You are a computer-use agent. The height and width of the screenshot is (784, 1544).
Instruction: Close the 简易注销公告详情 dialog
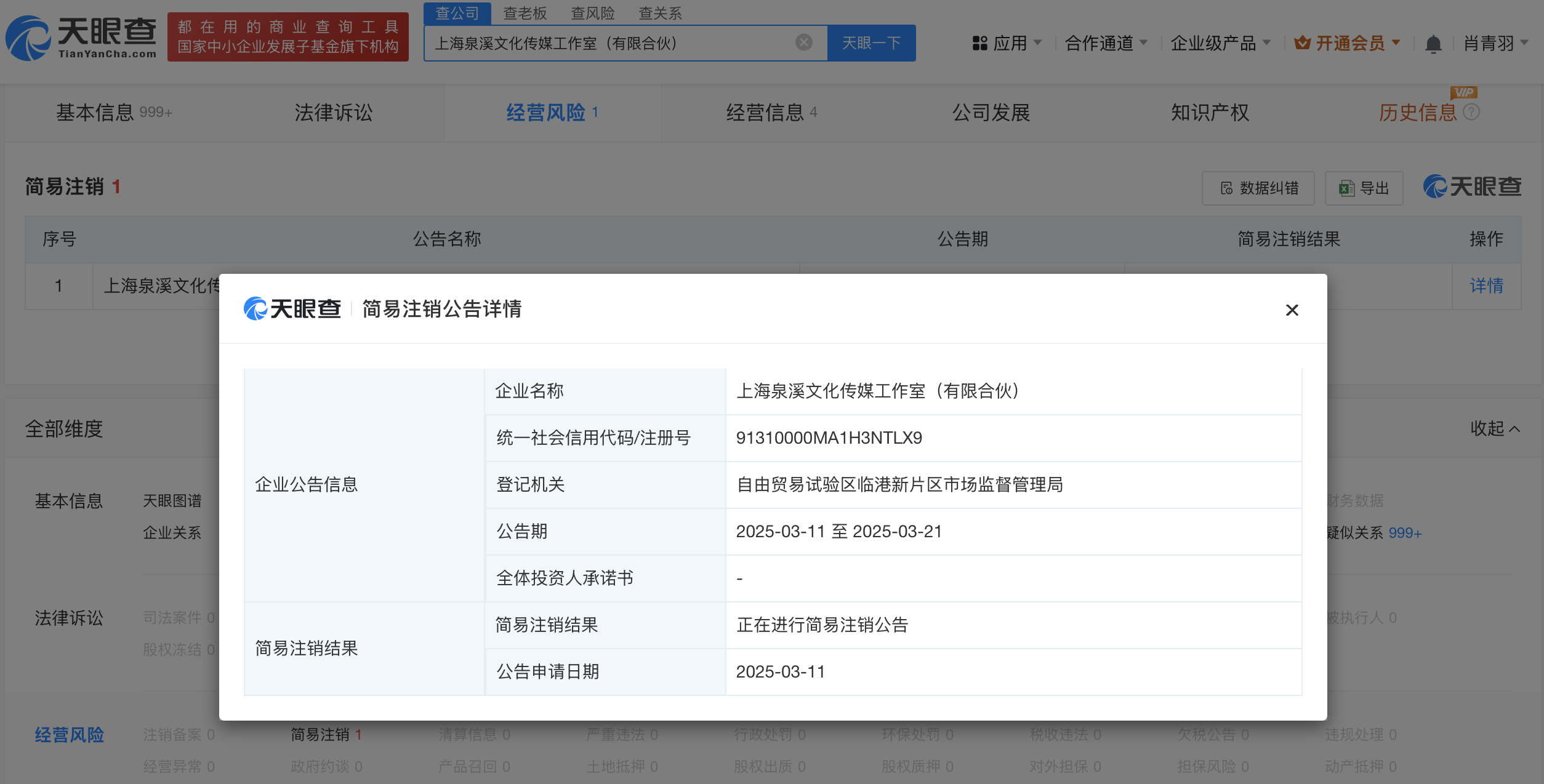click(1292, 310)
